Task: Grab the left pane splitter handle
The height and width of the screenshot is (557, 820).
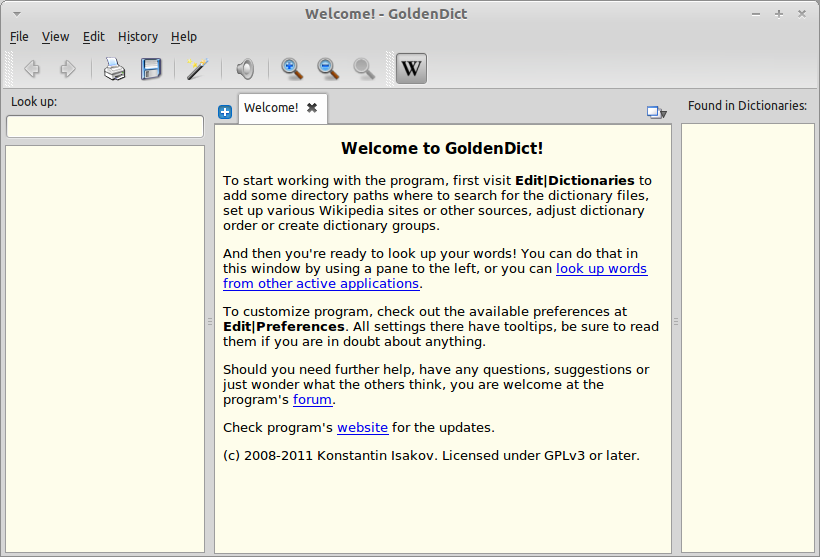Action: (210, 322)
